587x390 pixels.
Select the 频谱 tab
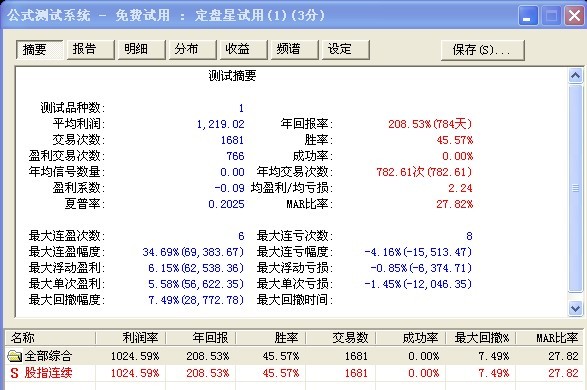(x=295, y=50)
